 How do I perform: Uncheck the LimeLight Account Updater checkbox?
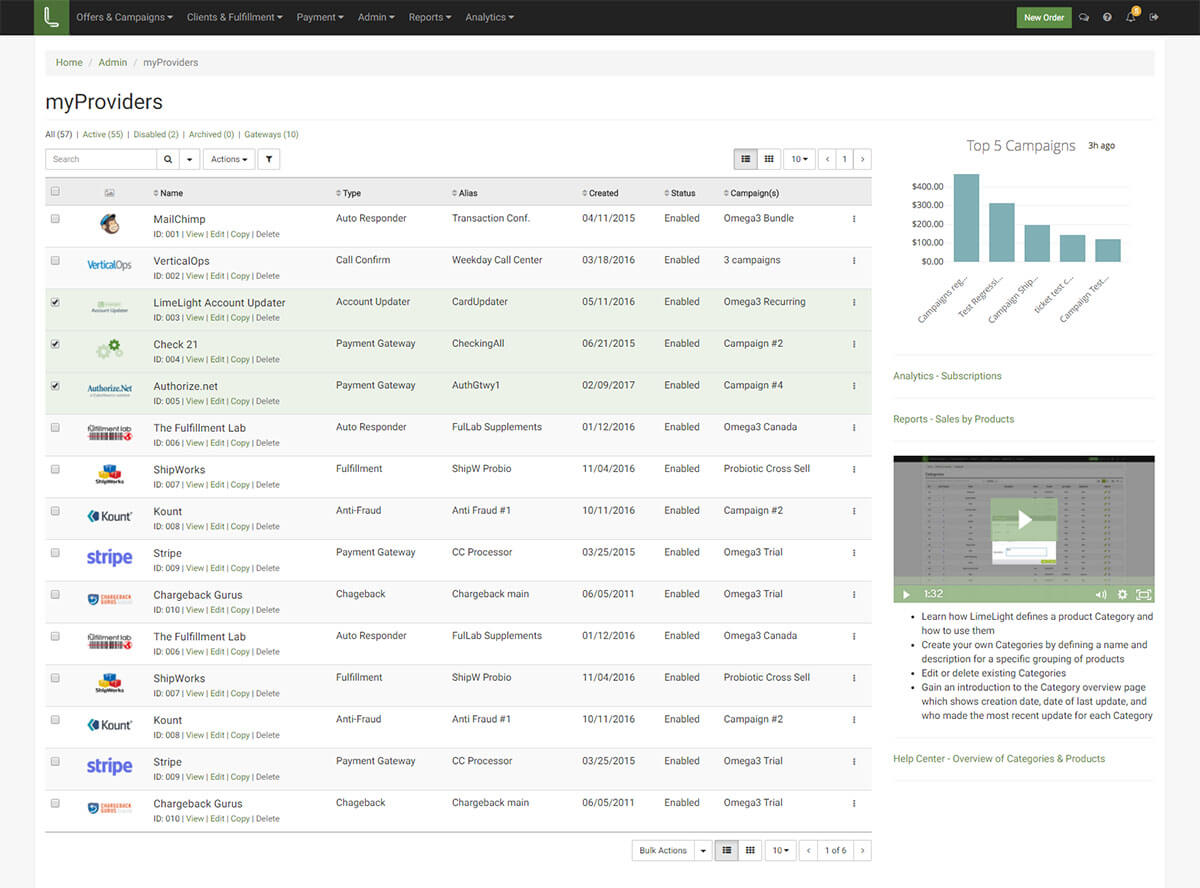coord(55,302)
